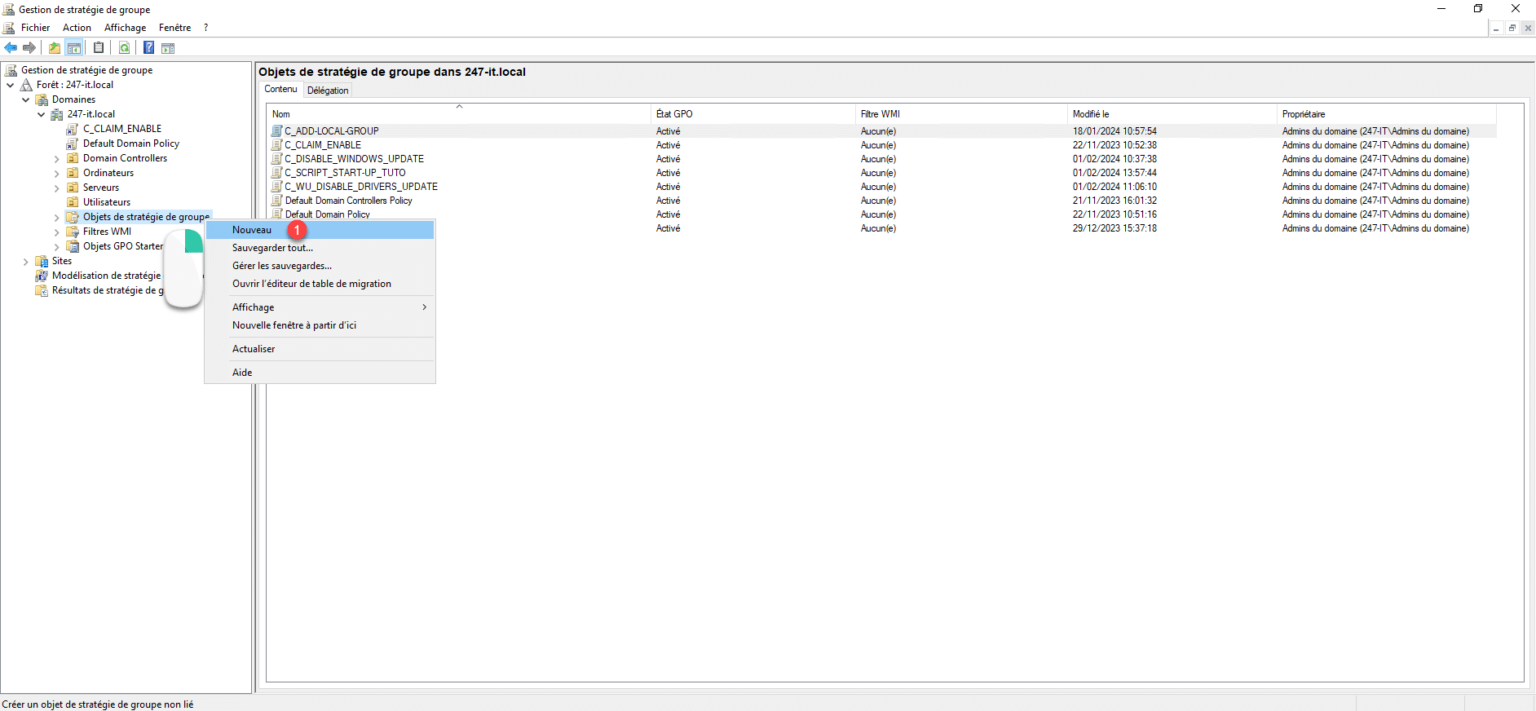Open the Affichage menu in the menu bar

point(124,27)
